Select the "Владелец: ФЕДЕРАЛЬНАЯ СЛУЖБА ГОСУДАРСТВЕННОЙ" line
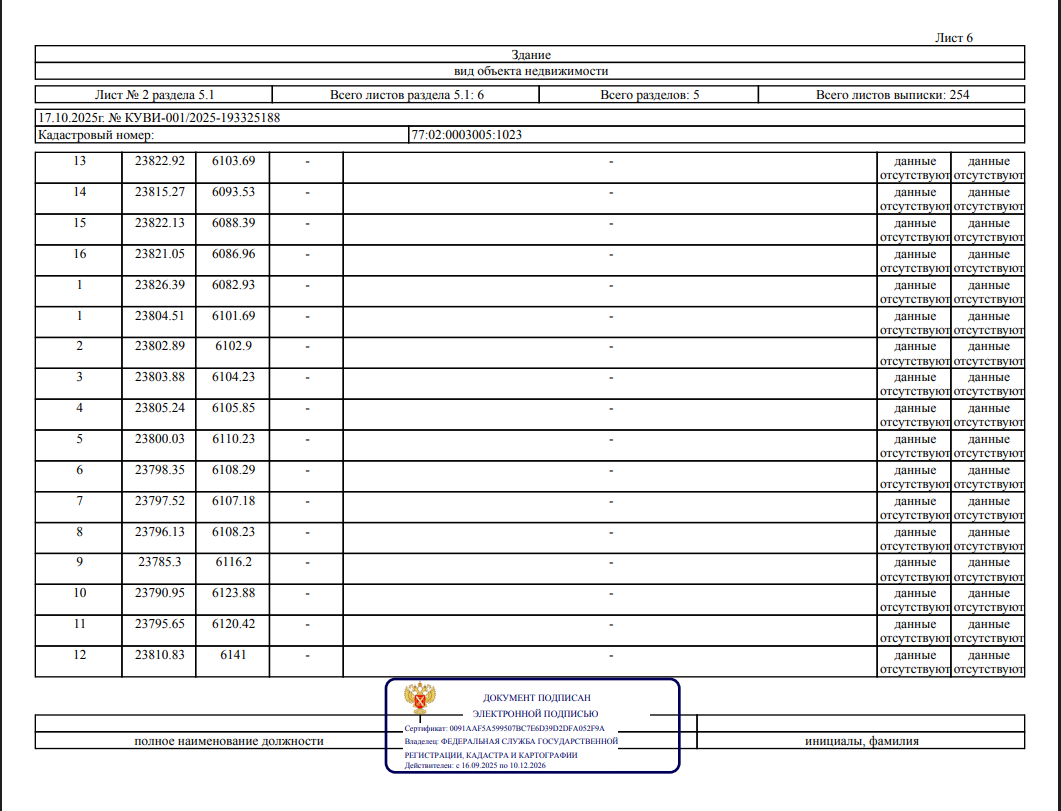Screen dimensions: 1061x811 click(x=512, y=741)
